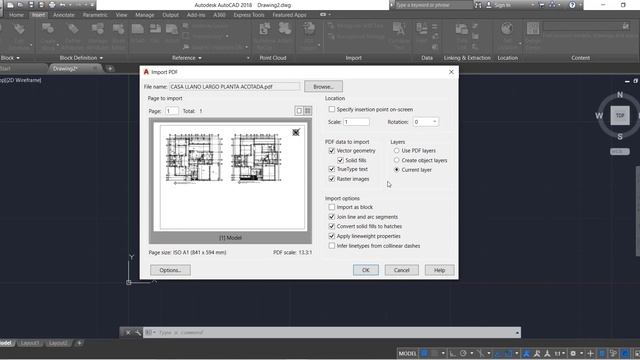This screenshot has width=640, height=360.
Task: Click Cancel in Import PDF dialog
Action: [x=402, y=270]
